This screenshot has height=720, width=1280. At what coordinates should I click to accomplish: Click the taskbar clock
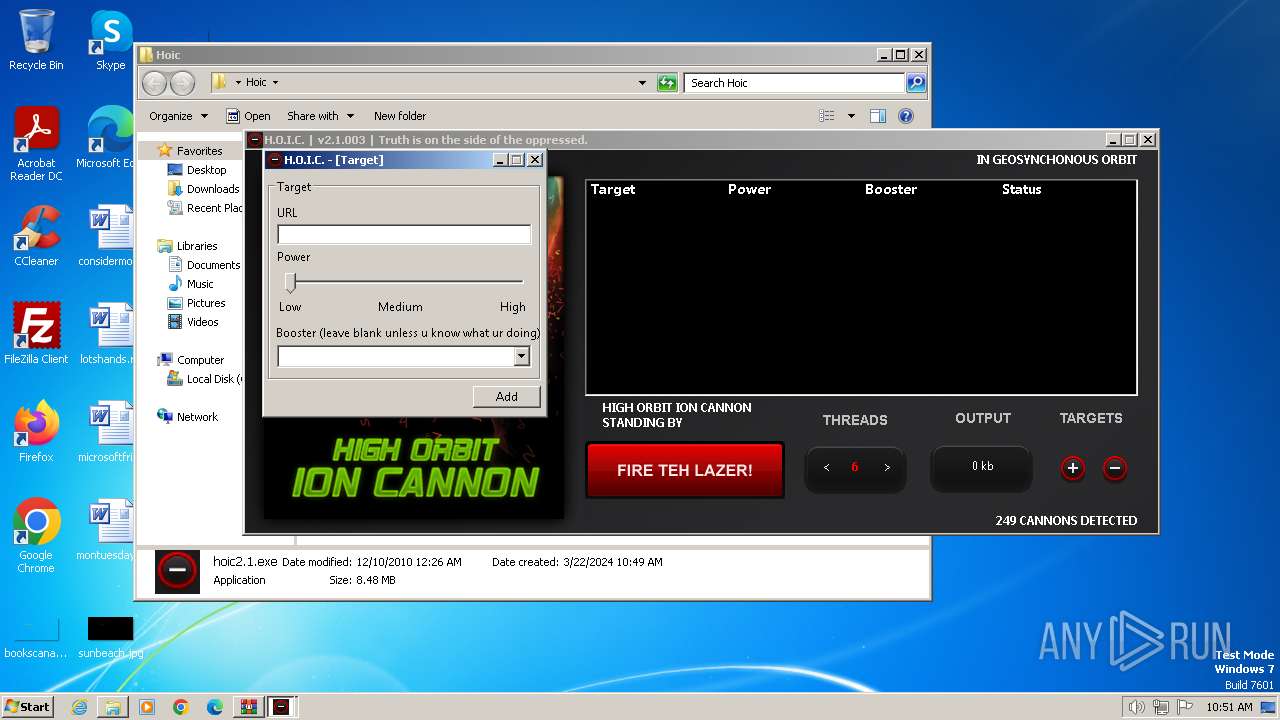click(x=1229, y=707)
